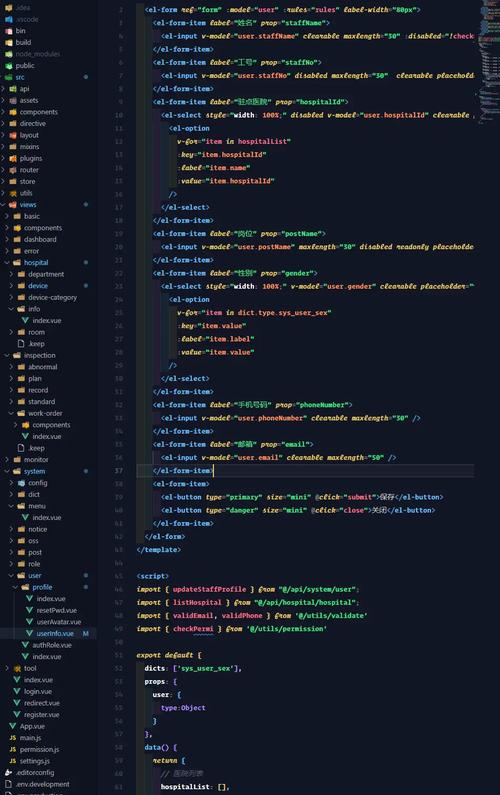Screen dimensions: 500x795
Task: Open index.vue inside the info folder
Action: [x=47, y=320]
